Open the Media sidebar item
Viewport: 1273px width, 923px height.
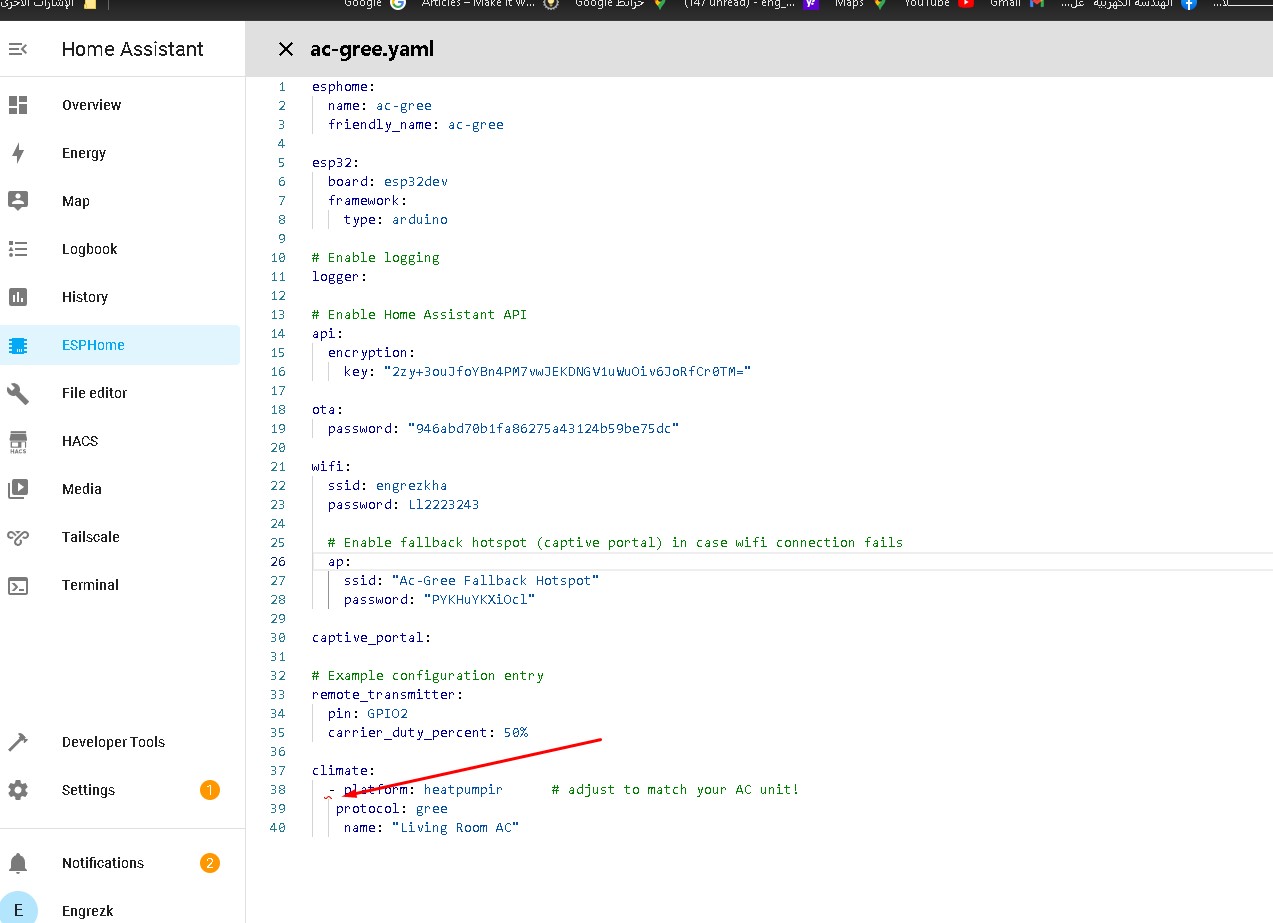(81, 489)
